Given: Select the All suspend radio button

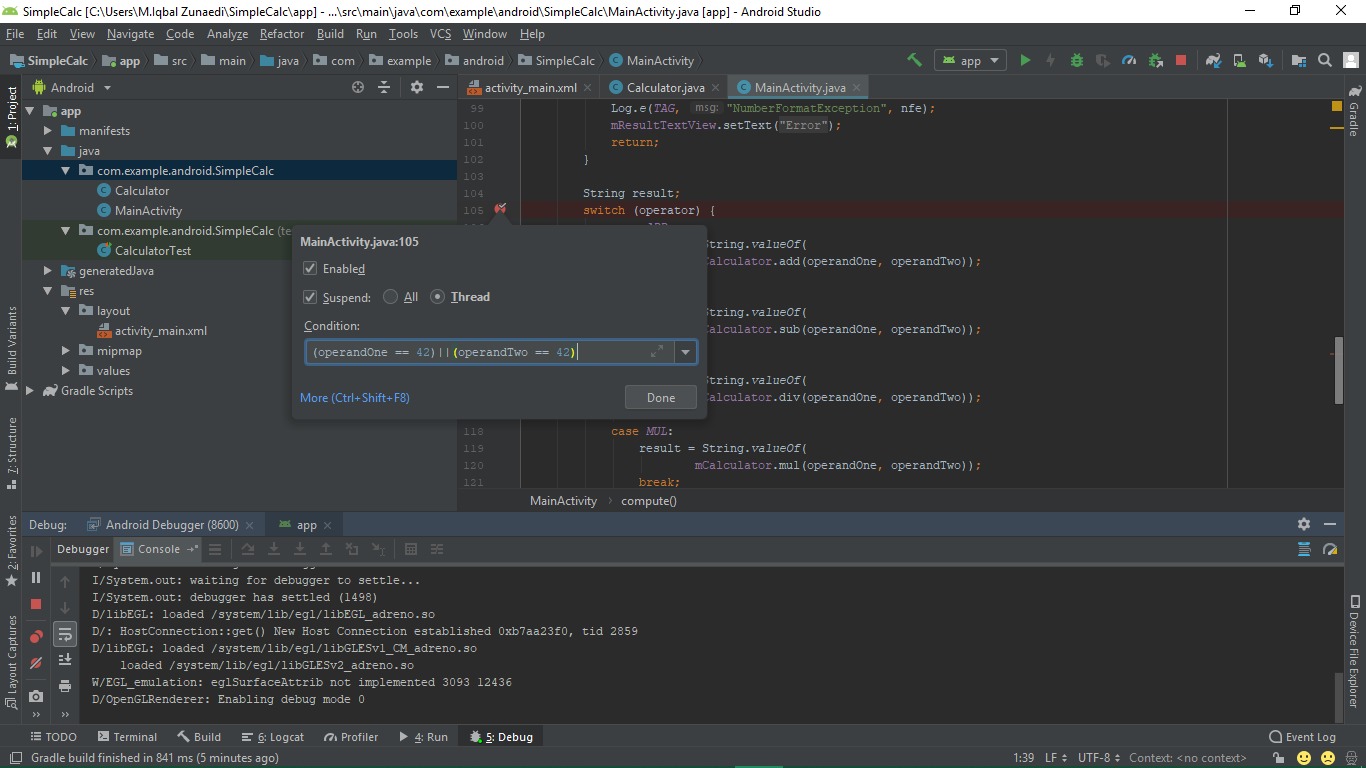Looking at the screenshot, I should point(390,296).
